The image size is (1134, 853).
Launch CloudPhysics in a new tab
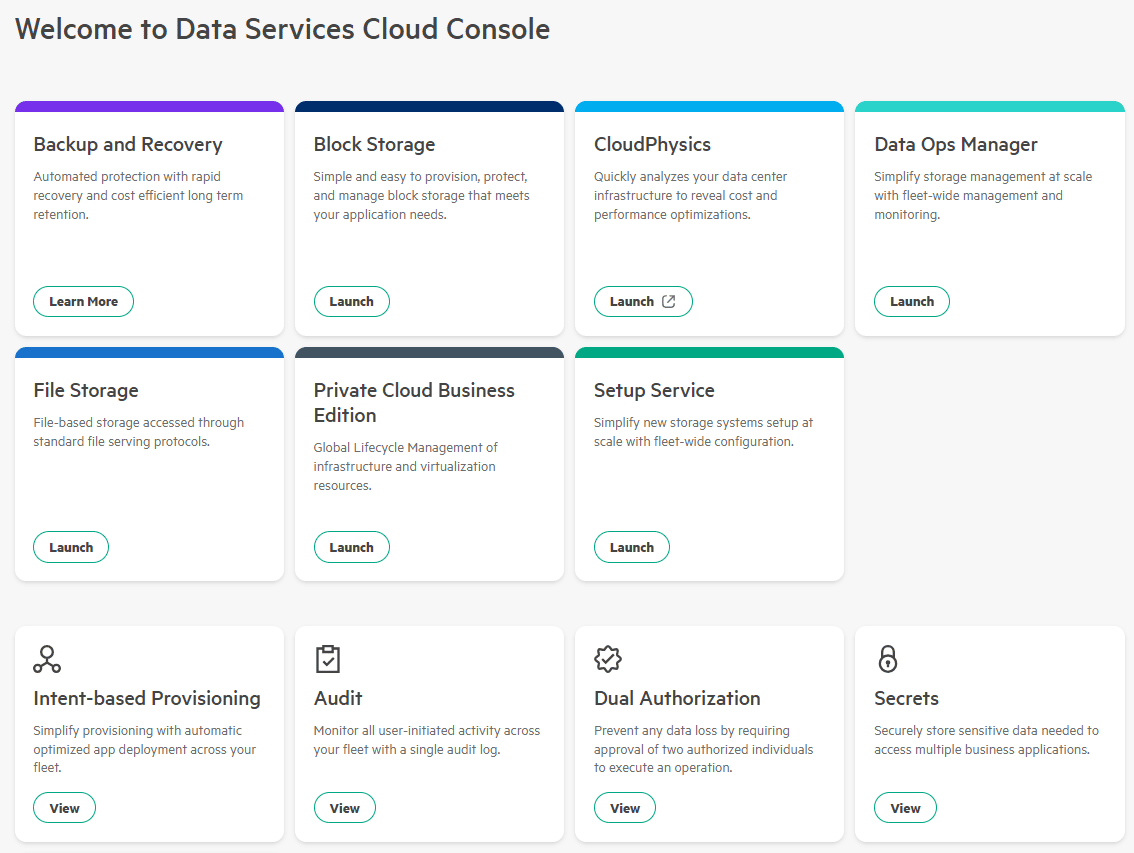pos(643,301)
